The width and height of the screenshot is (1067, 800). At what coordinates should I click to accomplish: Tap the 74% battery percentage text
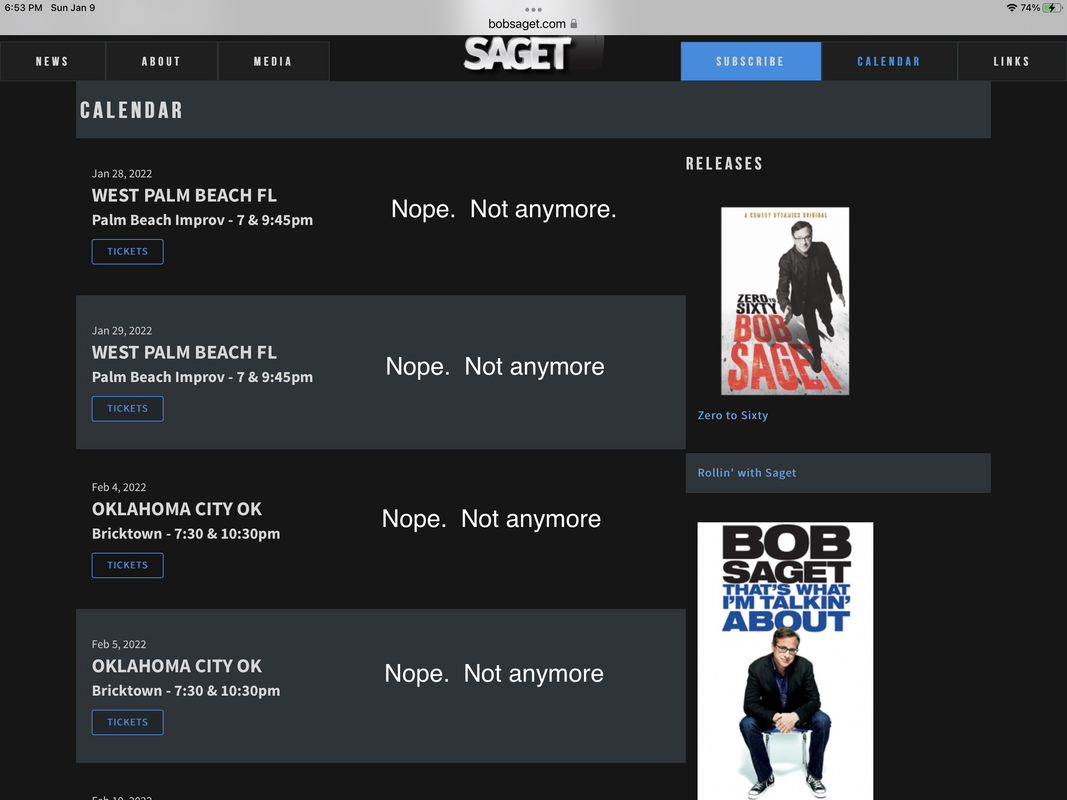click(x=1030, y=7)
